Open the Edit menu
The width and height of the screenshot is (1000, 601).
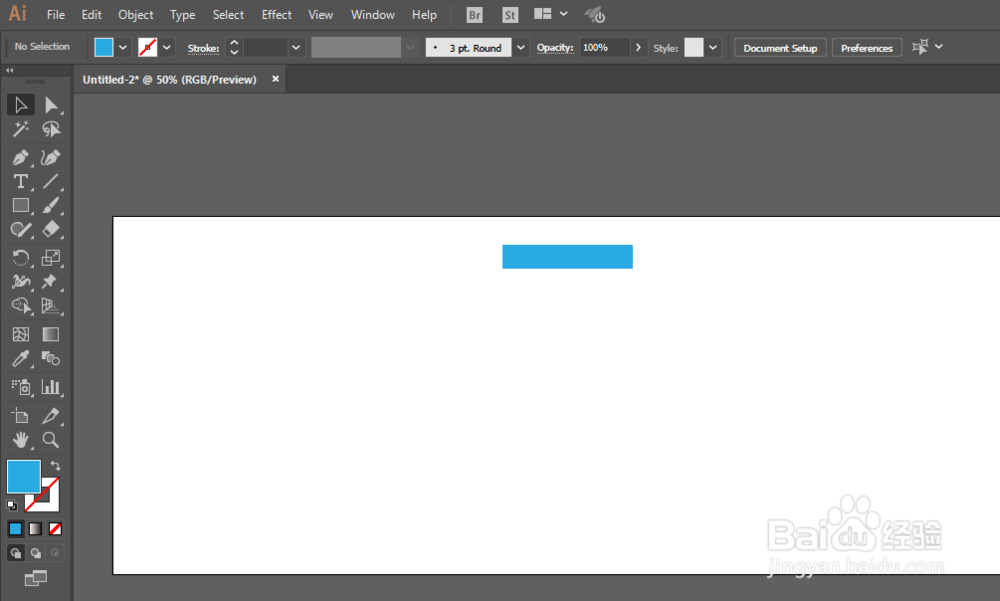[91, 15]
